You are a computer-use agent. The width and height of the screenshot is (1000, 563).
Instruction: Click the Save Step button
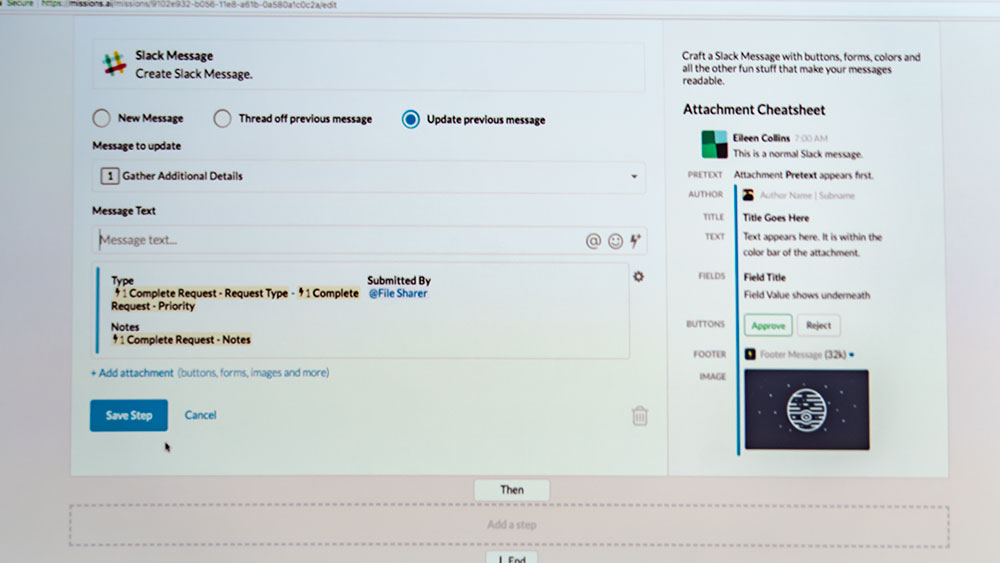(129, 415)
